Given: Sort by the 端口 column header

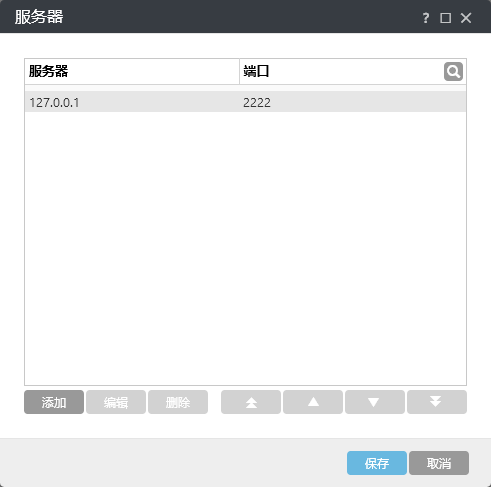Looking at the screenshot, I should [x=342, y=71].
